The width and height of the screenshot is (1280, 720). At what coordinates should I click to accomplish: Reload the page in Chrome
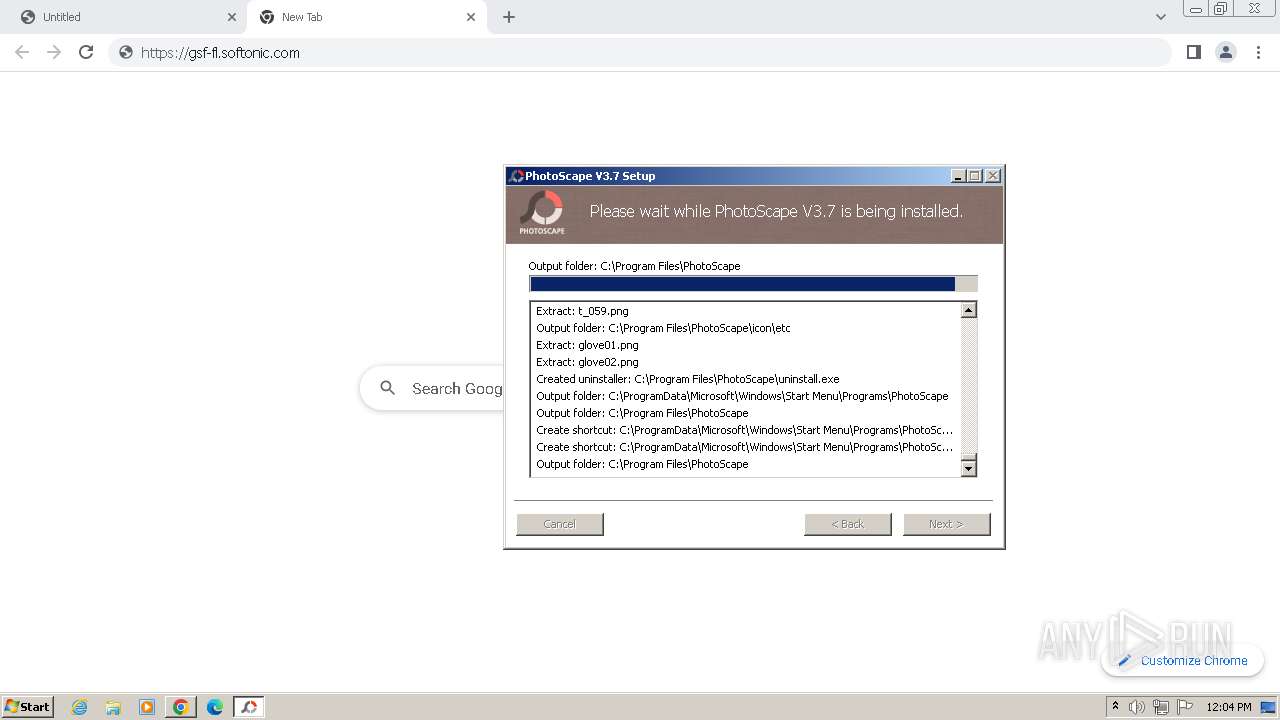[x=86, y=52]
